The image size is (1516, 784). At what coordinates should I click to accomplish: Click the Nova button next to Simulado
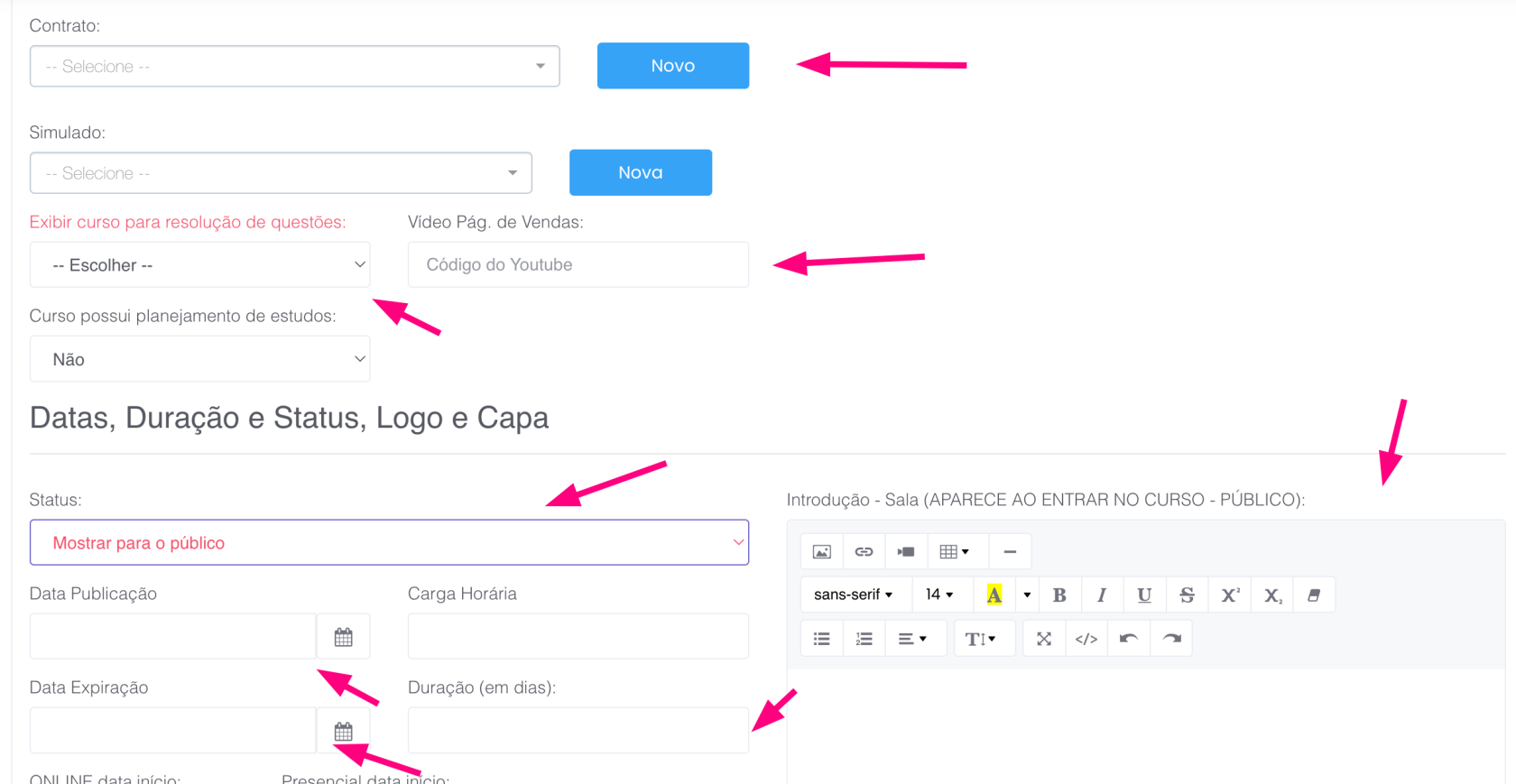pyautogui.click(x=640, y=172)
